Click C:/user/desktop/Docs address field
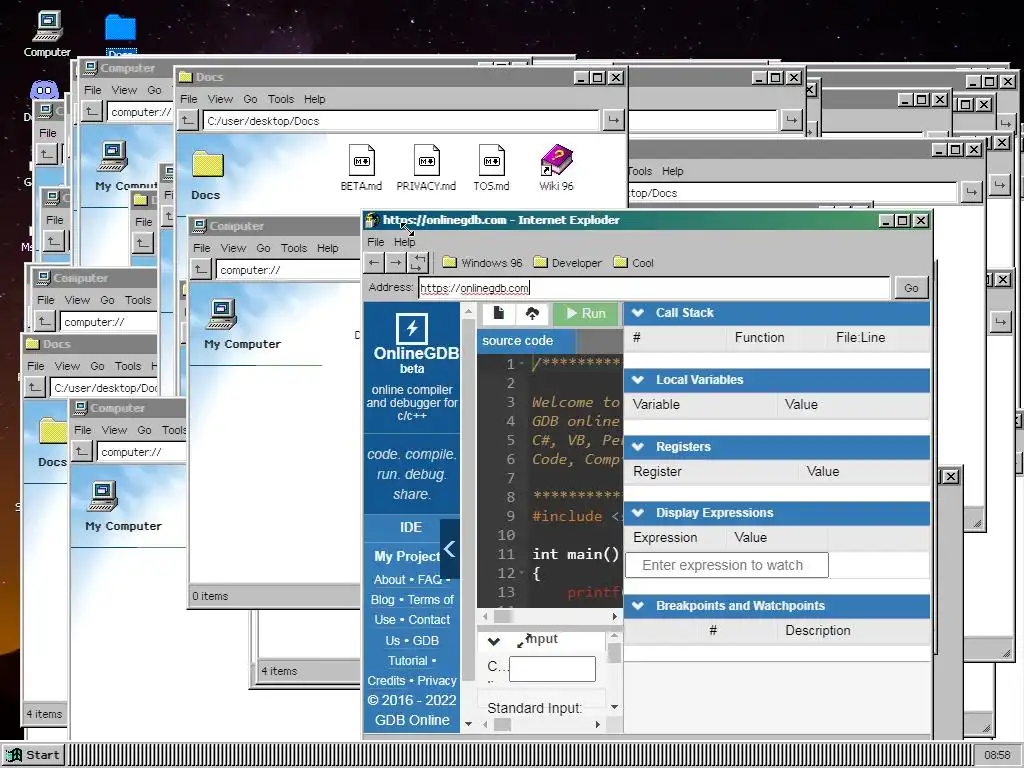 click(x=401, y=121)
